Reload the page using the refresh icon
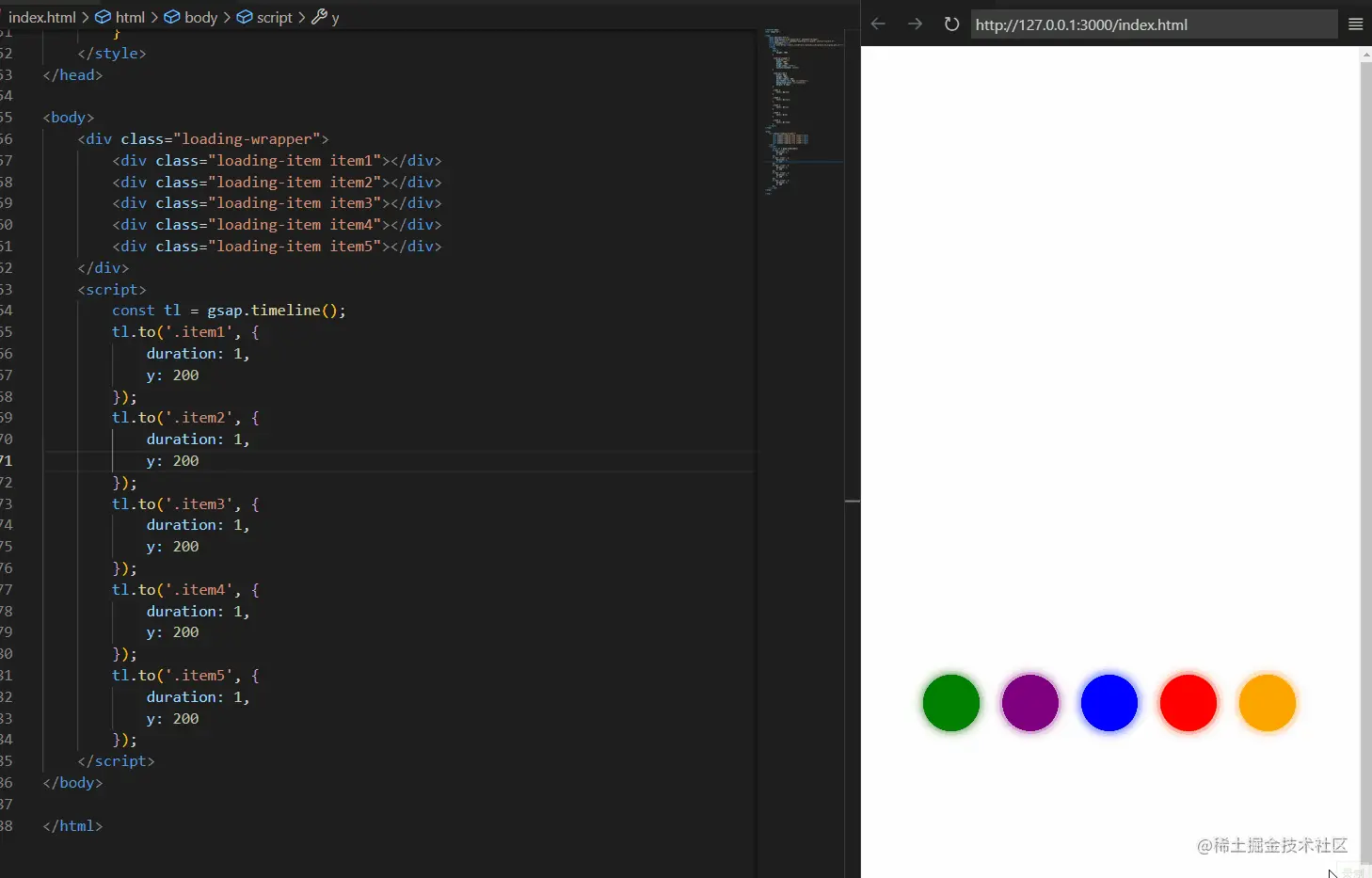The width and height of the screenshot is (1372, 878). click(x=950, y=24)
